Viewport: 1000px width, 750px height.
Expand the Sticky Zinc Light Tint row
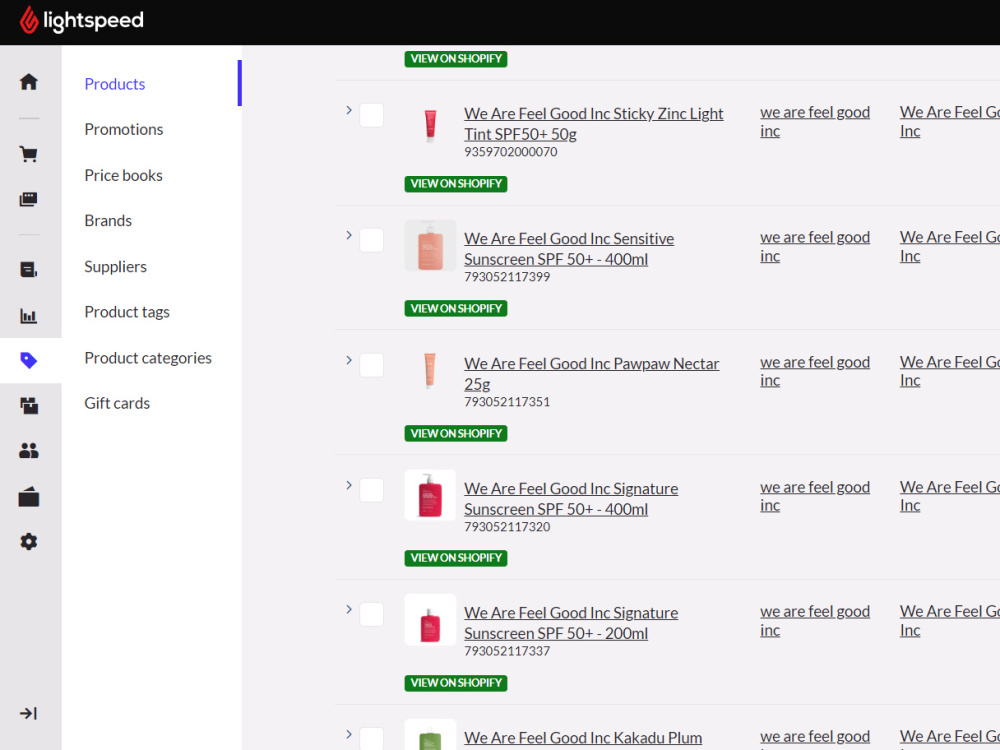(x=349, y=110)
